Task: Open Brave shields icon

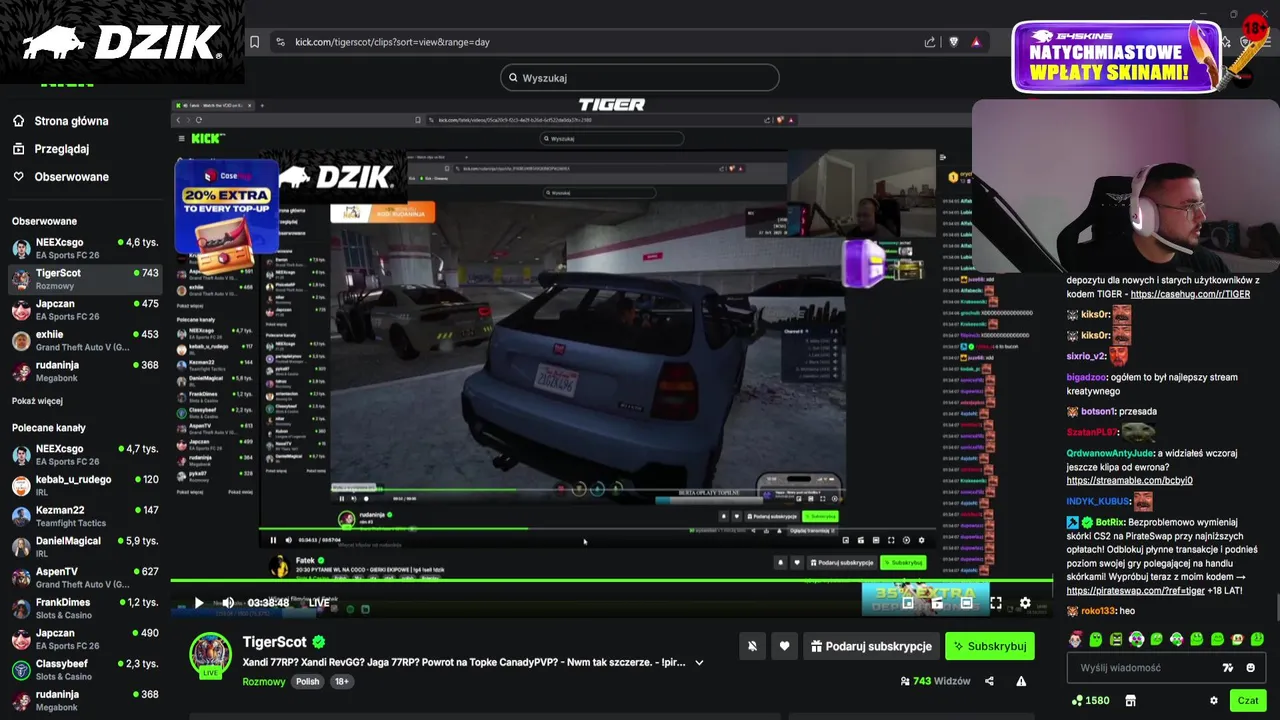Action: (953, 42)
